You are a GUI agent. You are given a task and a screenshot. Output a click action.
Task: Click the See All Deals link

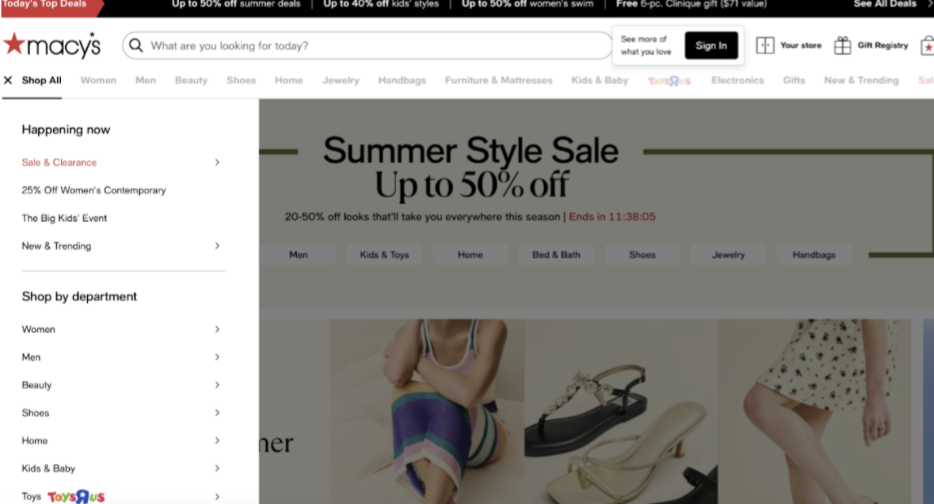[885, 4]
